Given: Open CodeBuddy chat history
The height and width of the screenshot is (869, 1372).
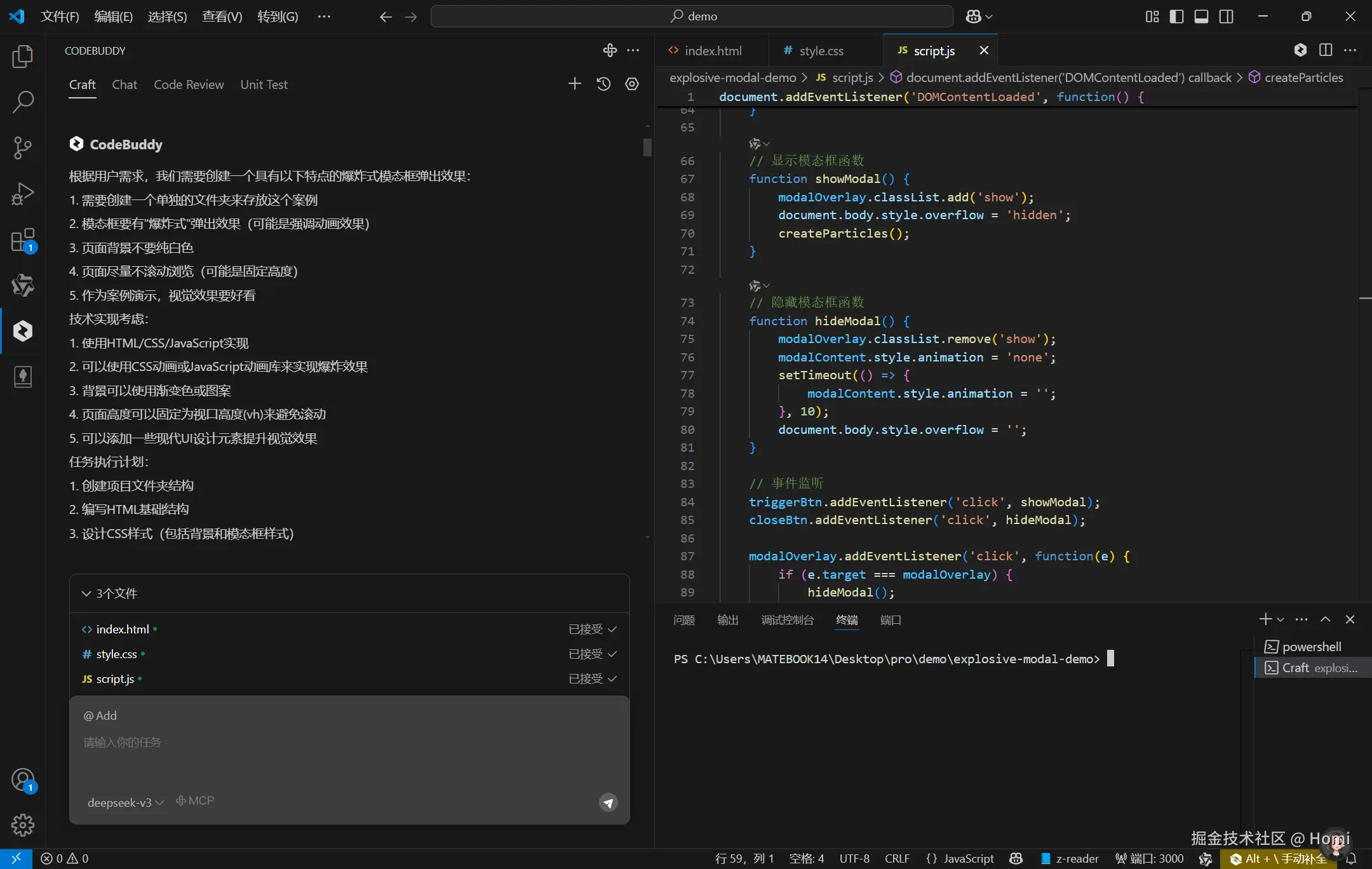Looking at the screenshot, I should point(603,84).
